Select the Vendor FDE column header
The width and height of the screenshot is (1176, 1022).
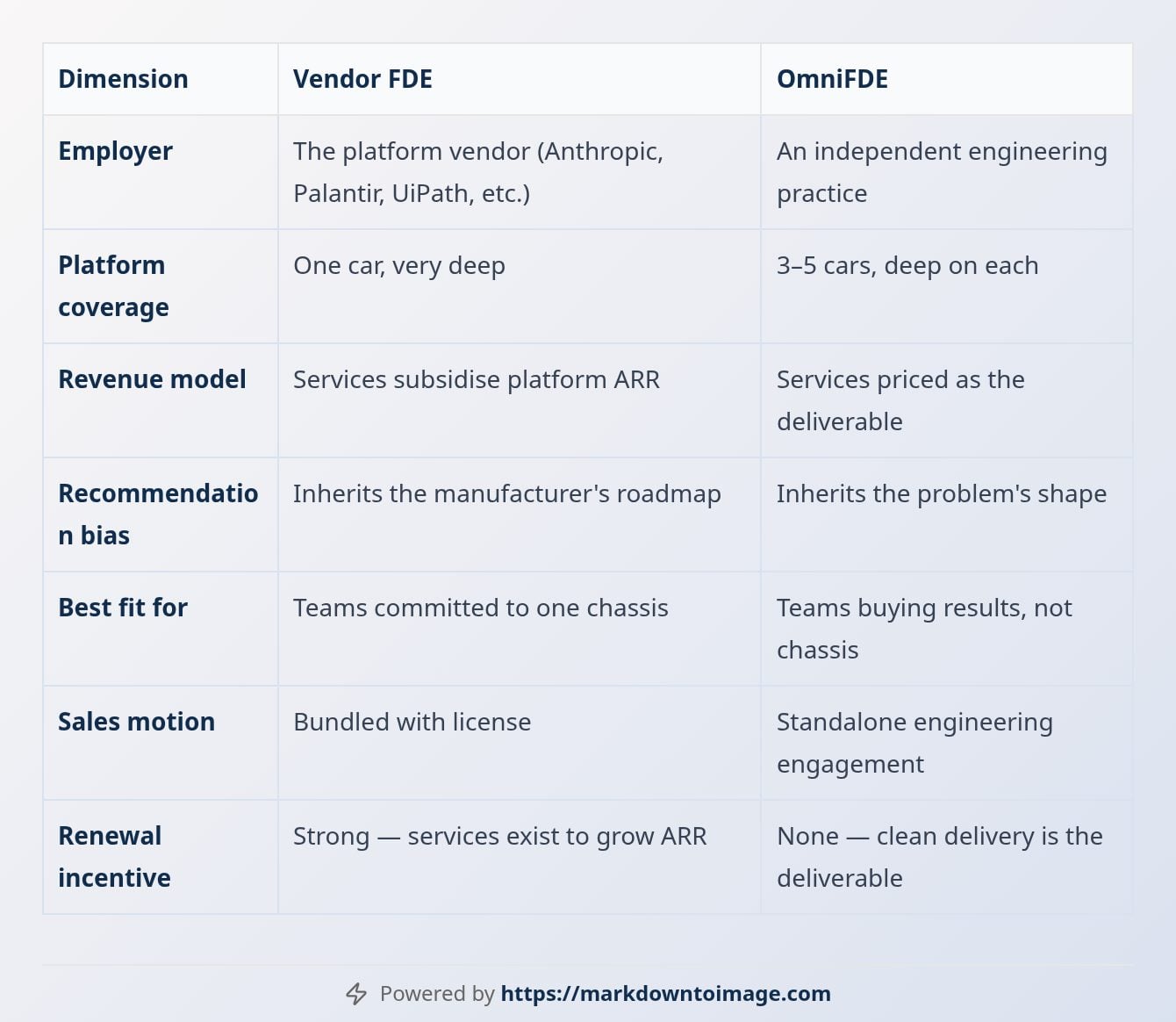click(362, 79)
